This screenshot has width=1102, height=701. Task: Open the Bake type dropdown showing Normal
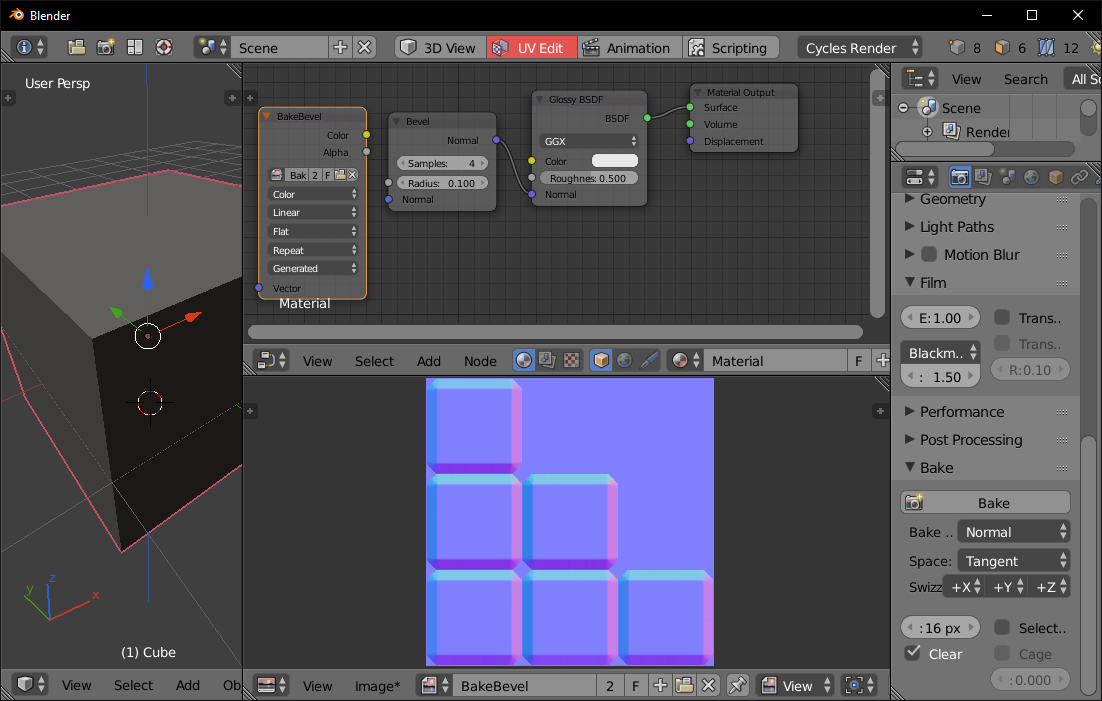click(x=1013, y=532)
